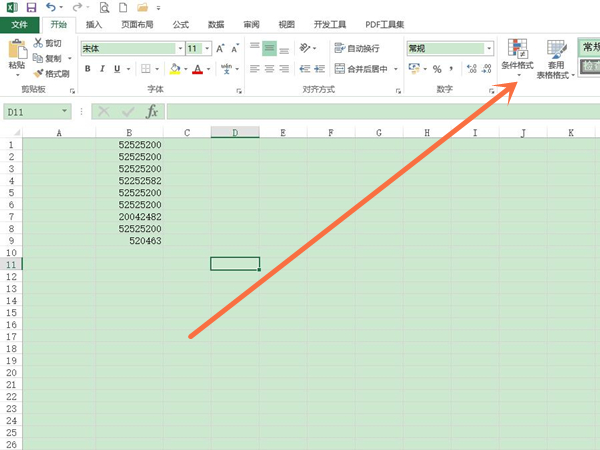Click Decrease Indent icon
Viewport: 600px width, 450px height.
pyautogui.click(x=305, y=69)
